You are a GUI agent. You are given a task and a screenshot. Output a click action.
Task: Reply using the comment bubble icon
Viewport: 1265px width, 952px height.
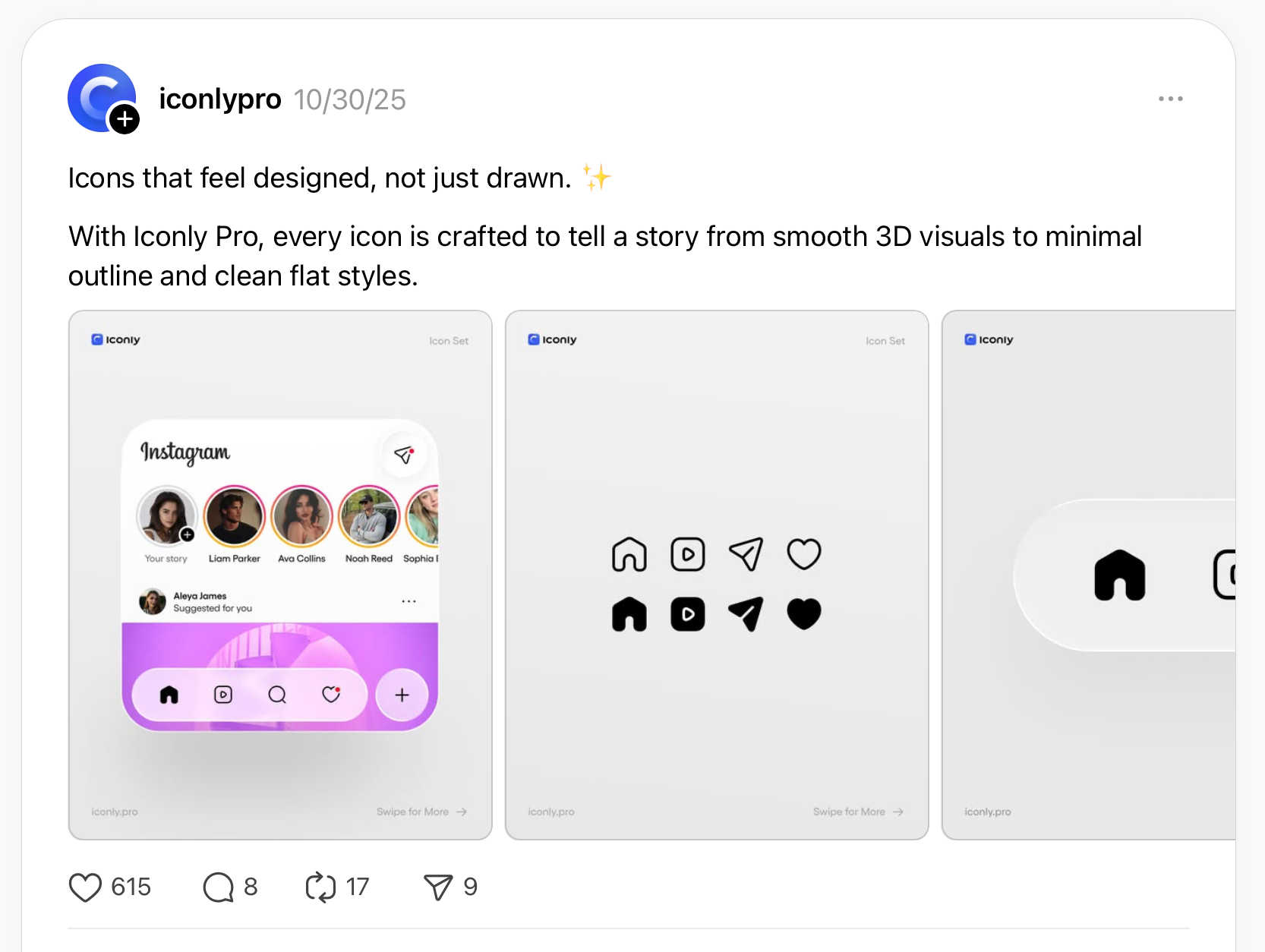click(x=218, y=887)
